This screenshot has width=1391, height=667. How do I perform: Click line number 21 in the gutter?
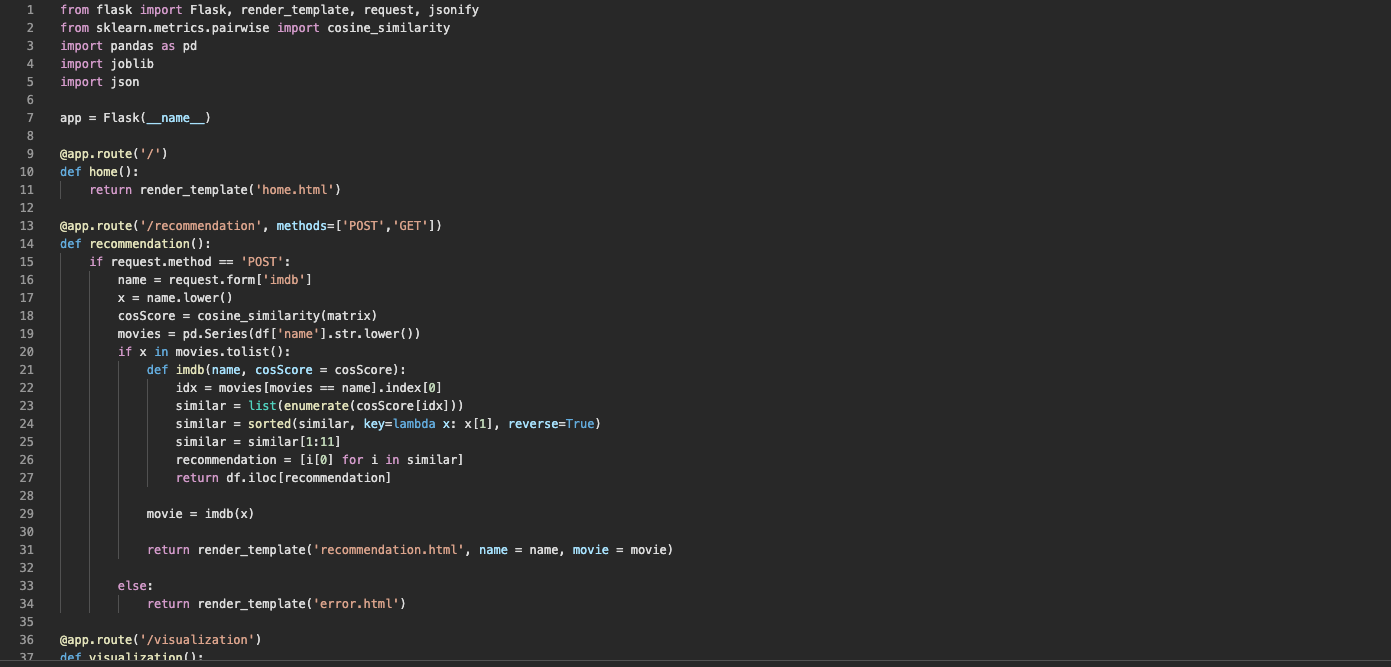coord(27,370)
